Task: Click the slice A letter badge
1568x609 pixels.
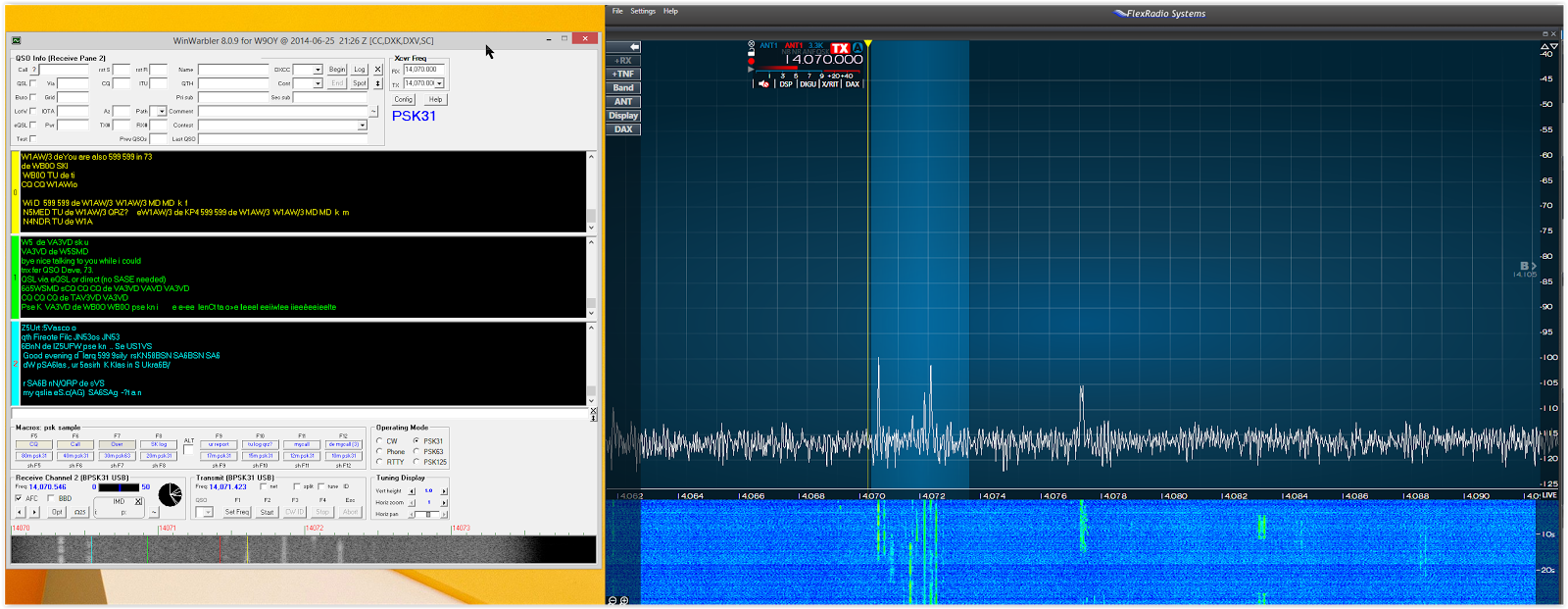Action: coord(857,48)
